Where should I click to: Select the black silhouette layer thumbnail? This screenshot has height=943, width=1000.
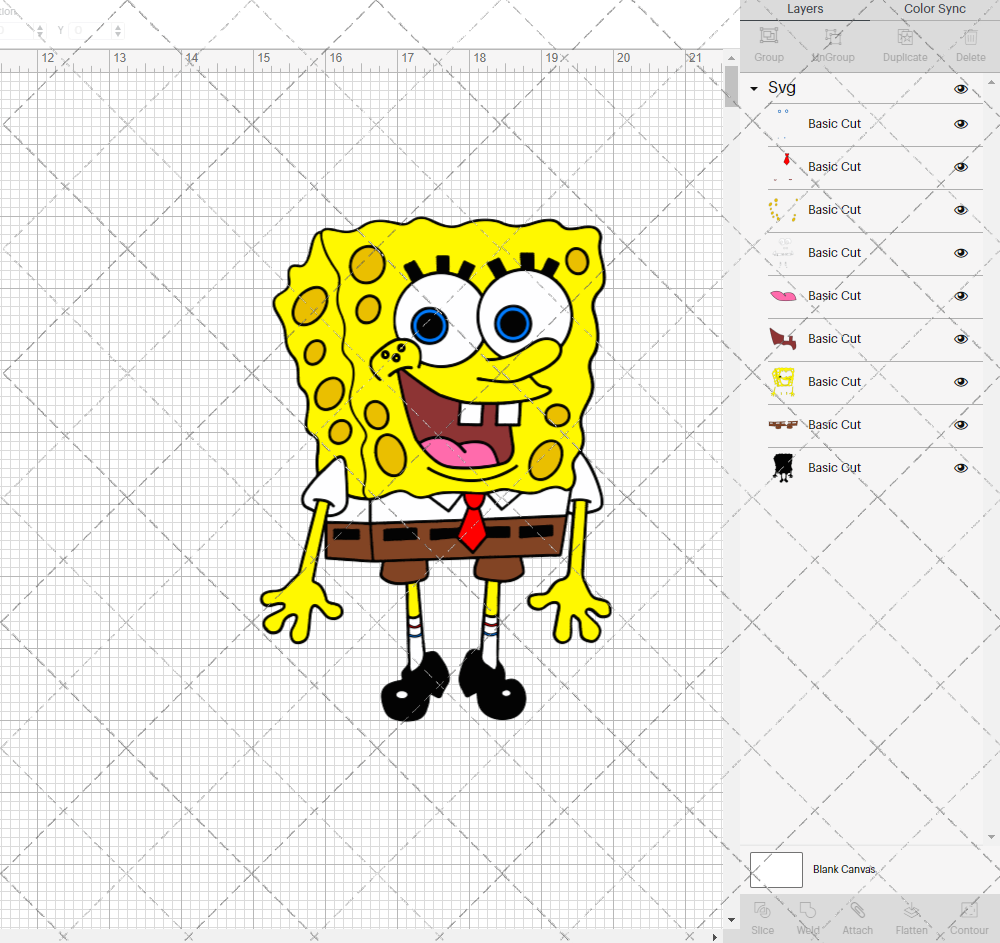[x=783, y=467]
